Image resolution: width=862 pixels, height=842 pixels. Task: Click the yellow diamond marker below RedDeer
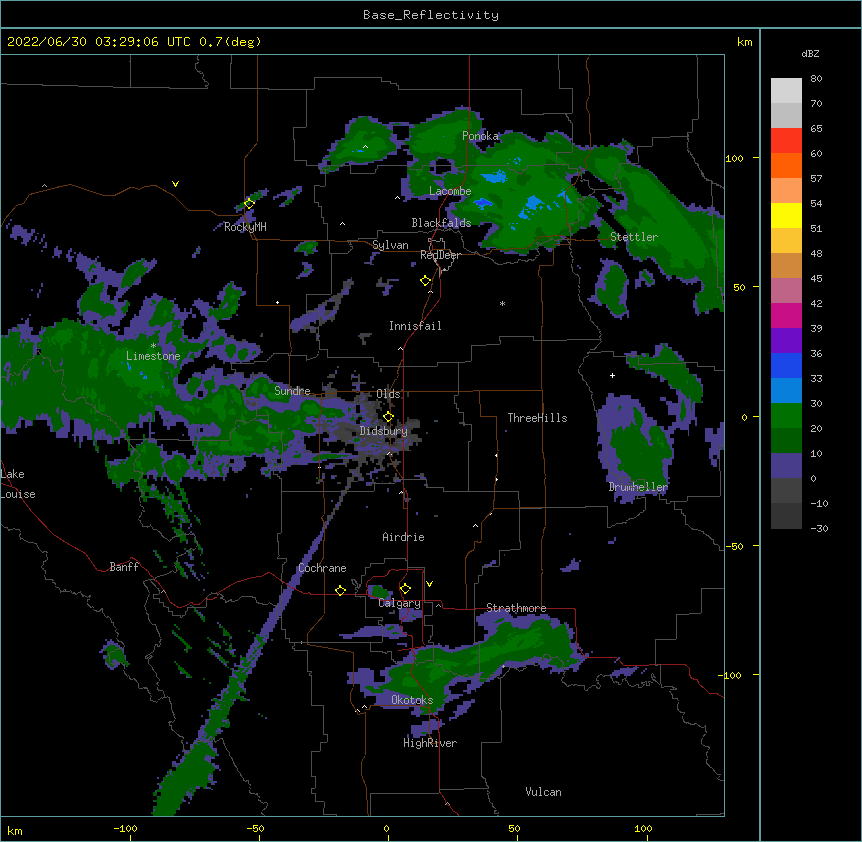tap(425, 281)
